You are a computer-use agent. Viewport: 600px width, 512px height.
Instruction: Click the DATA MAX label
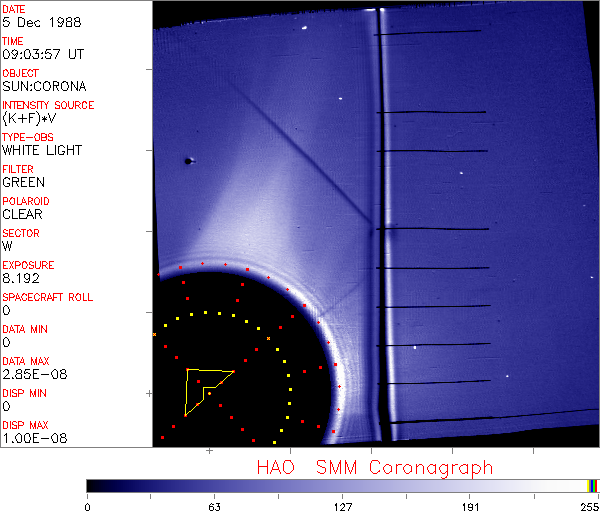pos(26,361)
